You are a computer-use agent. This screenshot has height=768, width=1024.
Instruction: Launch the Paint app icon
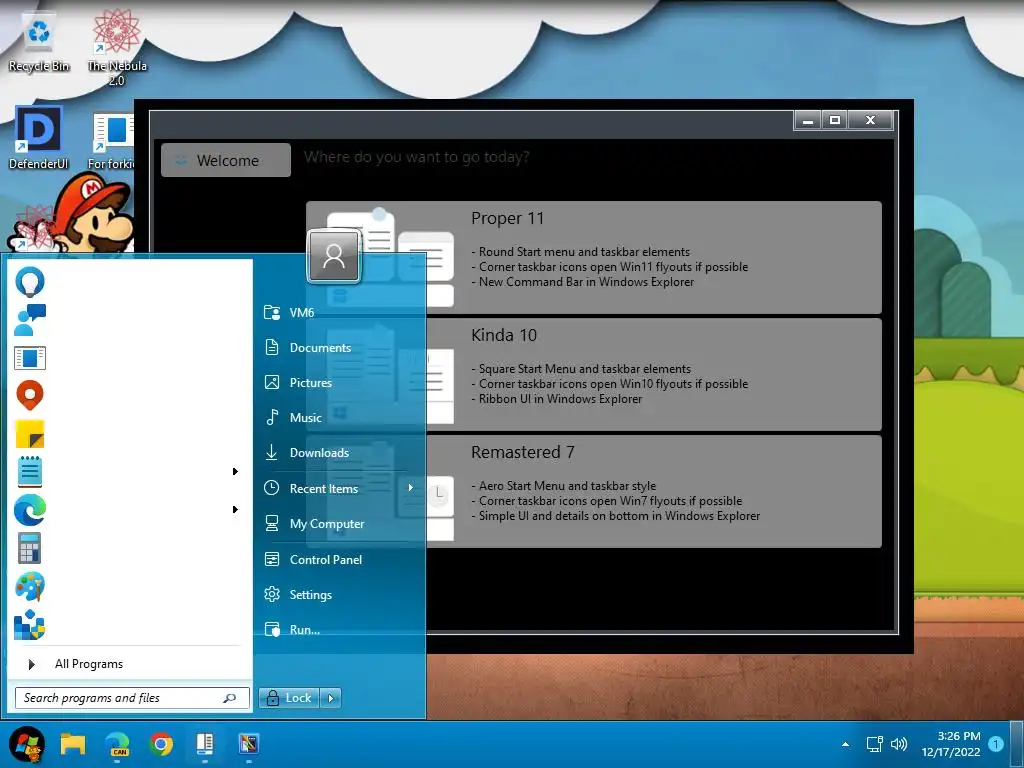tap(30, 586)
